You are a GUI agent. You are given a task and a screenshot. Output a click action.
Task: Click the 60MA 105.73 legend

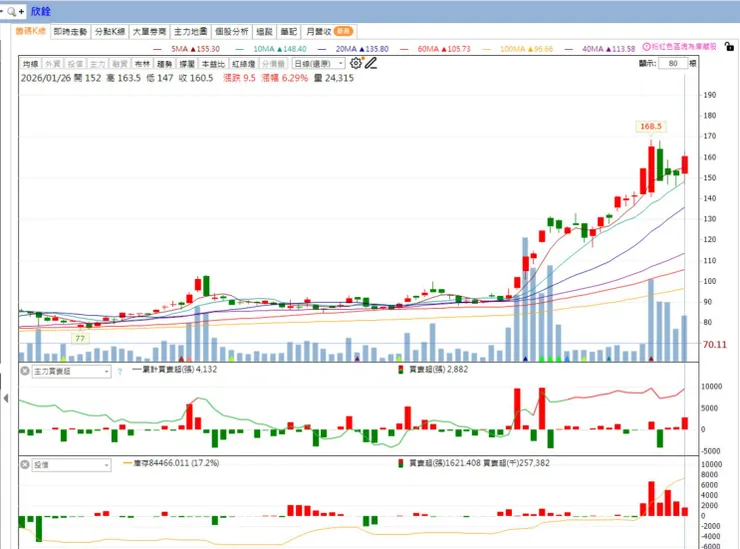click(435, 49)
